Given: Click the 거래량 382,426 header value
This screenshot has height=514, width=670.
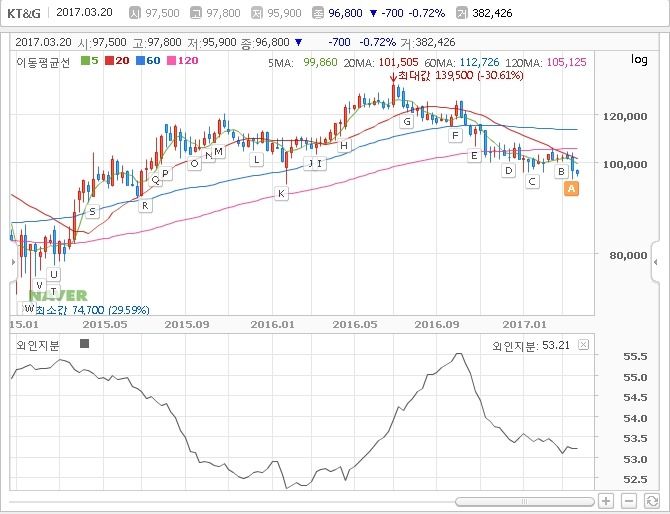Looking at the screenshot, I should tap(492, 13).
